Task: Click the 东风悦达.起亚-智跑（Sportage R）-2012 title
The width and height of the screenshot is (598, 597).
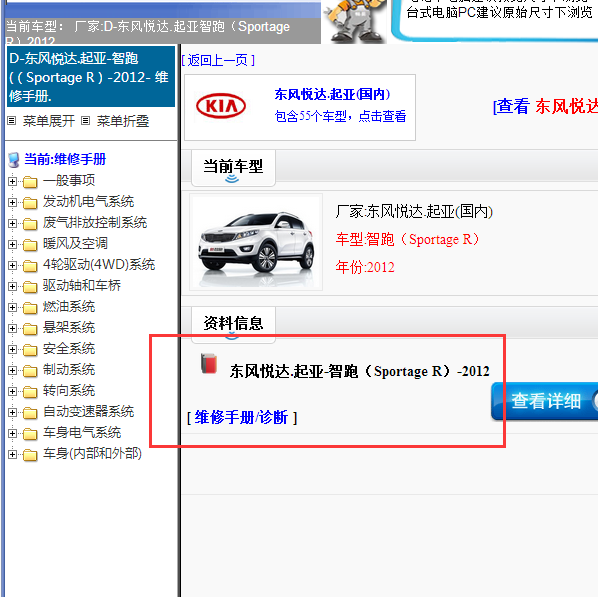Action: pyautogui.click(x=359, y=371)
